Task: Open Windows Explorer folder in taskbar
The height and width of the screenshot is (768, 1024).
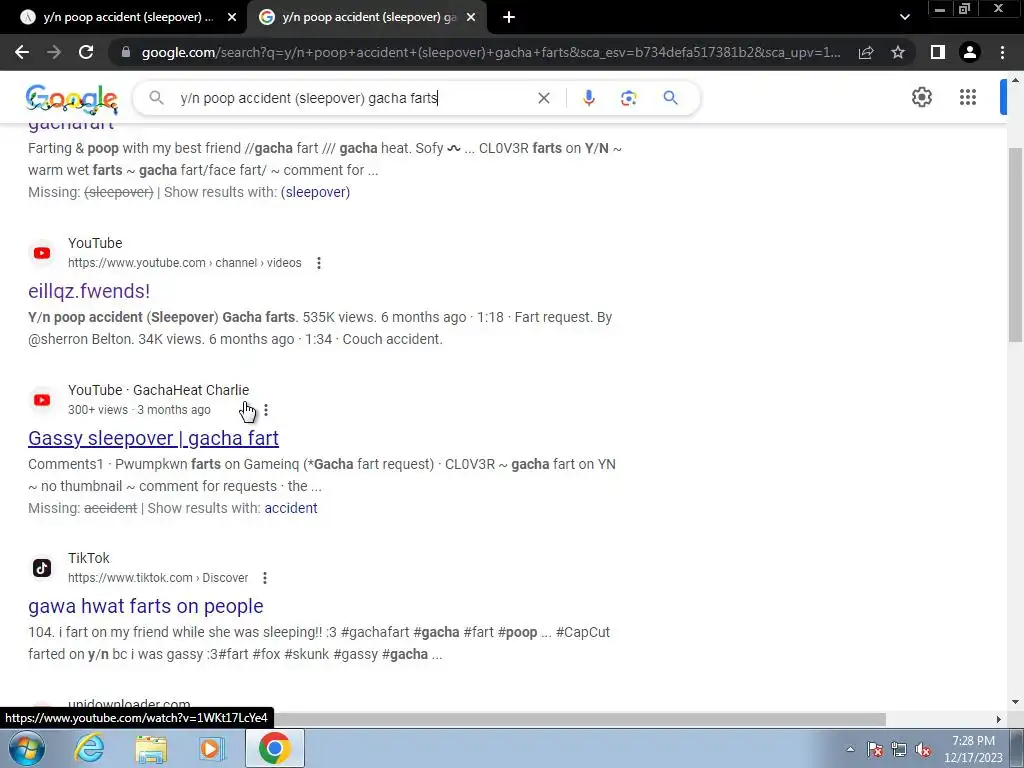Action: pyautogui.click(x=151, y=748)
